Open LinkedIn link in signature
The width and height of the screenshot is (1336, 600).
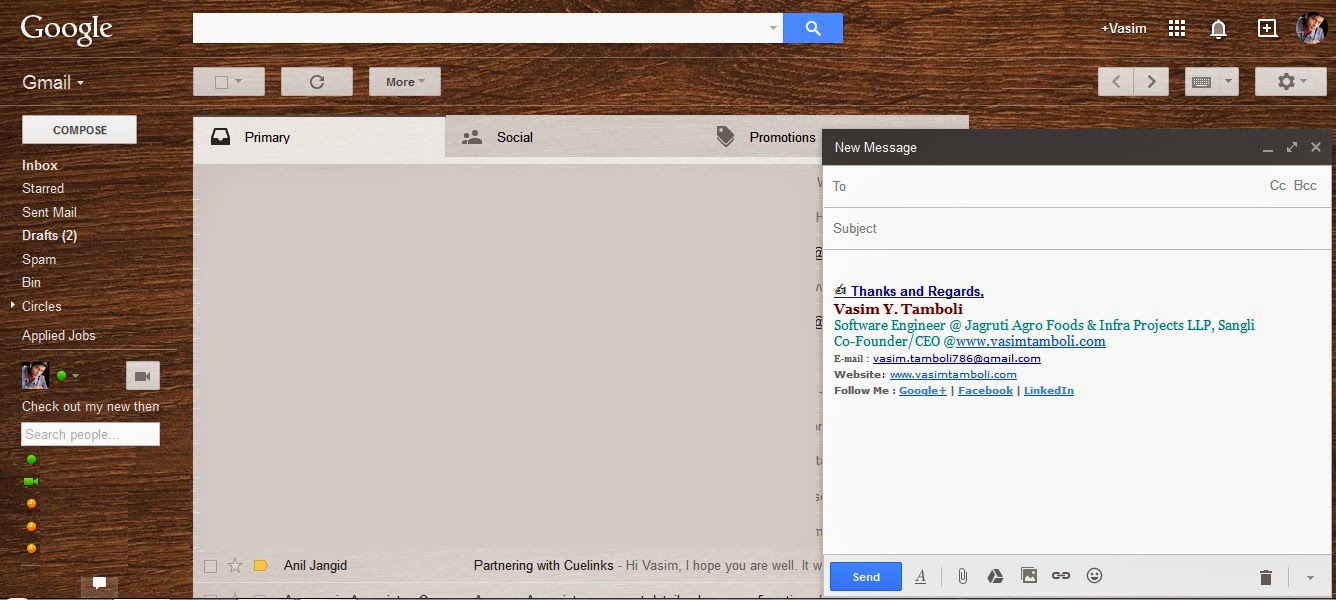1048,390
